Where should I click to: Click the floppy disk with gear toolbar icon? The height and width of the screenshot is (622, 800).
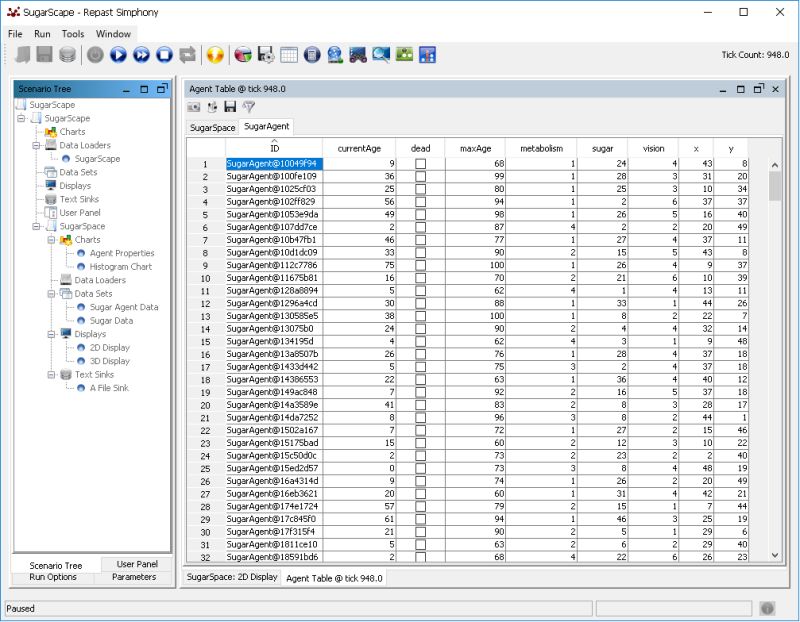pyautogui.click(x=266, y=55)
